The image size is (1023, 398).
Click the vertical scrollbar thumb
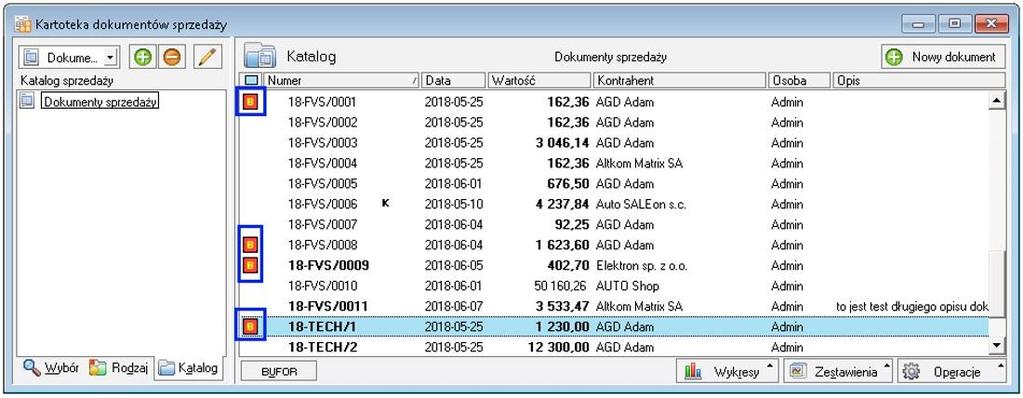tap(997, 284)
